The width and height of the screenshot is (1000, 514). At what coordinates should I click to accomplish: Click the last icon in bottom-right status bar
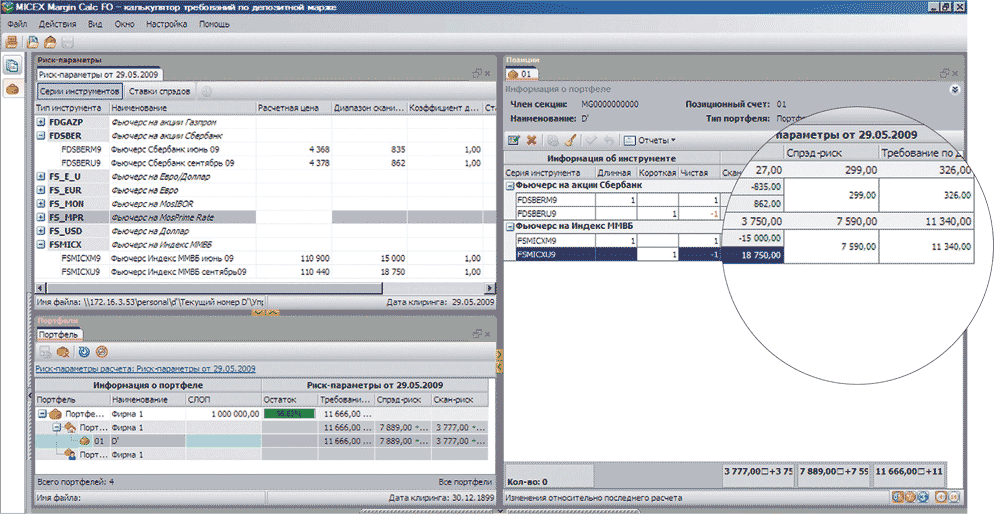tap(953, 497)
